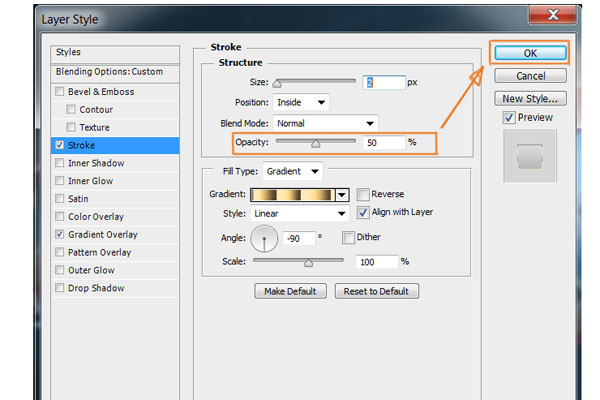Turn on the Dither option
This screenshot has width=600, height=400.
point(348,237)
